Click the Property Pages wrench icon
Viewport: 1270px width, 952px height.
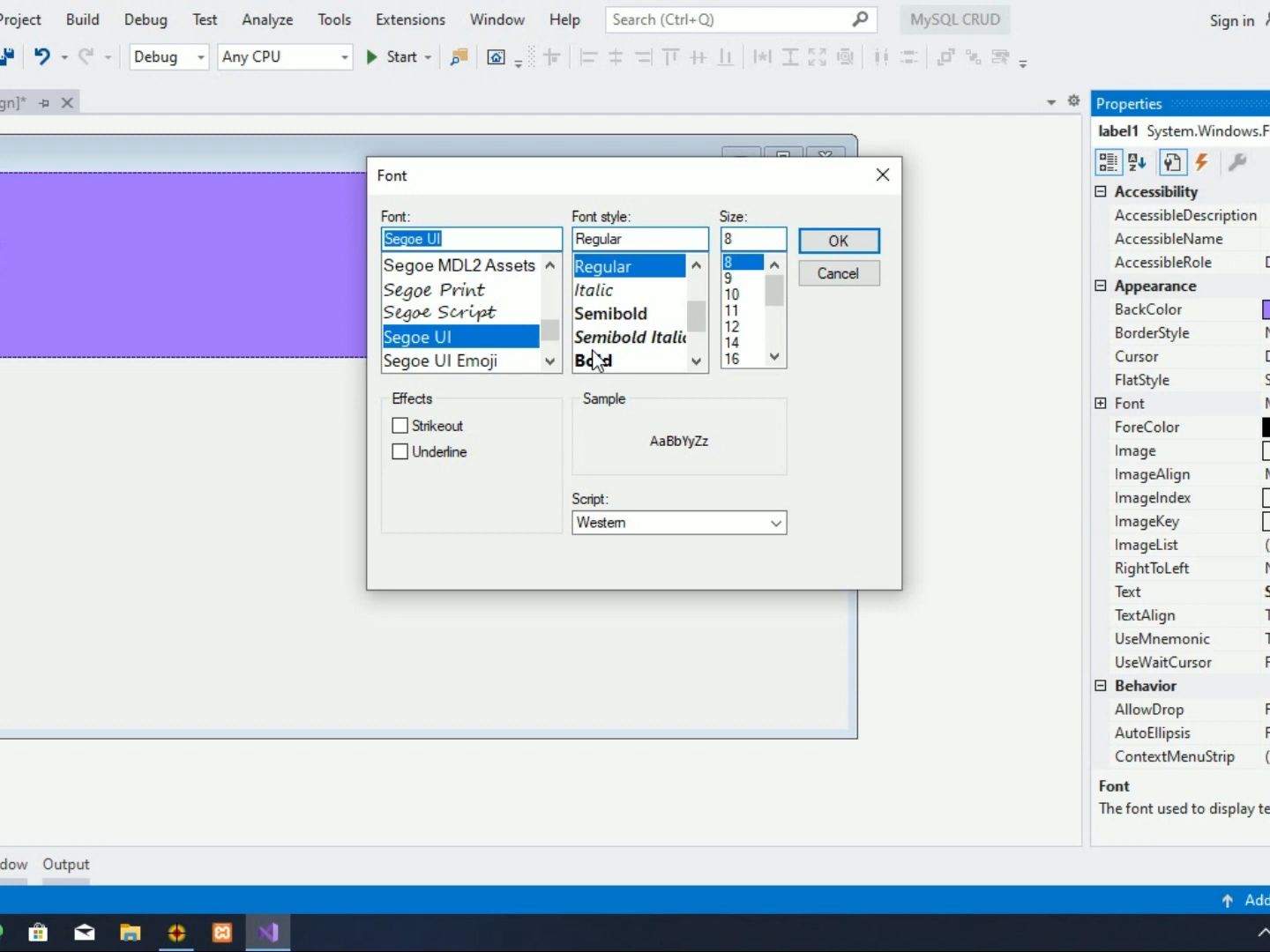click(x=1237, y=162)
